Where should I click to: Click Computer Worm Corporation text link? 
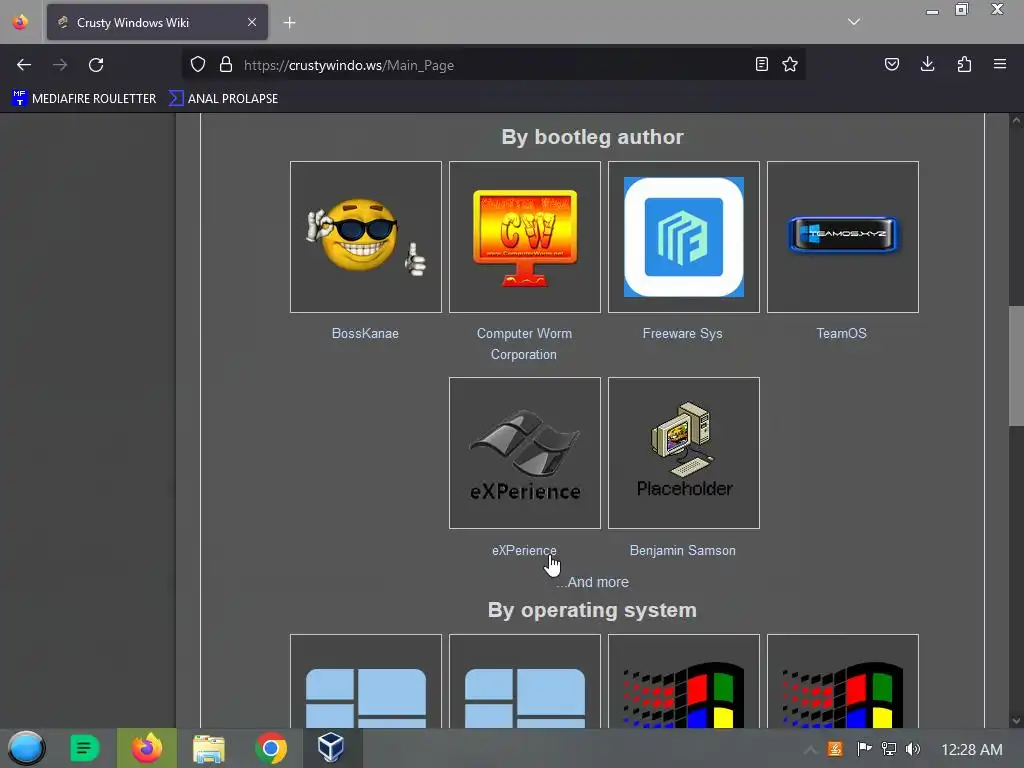[524, 344]
